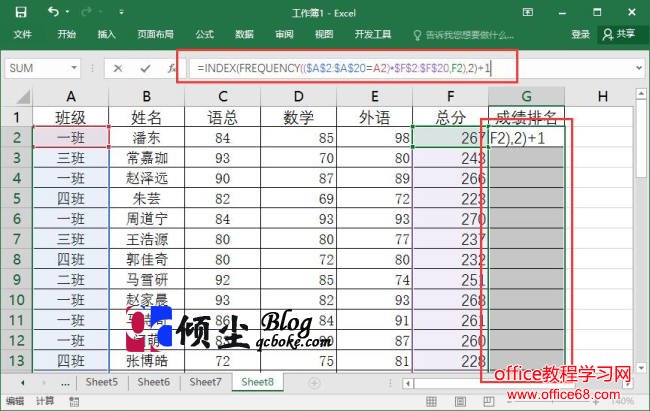Screen dimensions: 650x411
Task: Switch to the 开发工具 ribbon tab
Action: coord(373,34)
